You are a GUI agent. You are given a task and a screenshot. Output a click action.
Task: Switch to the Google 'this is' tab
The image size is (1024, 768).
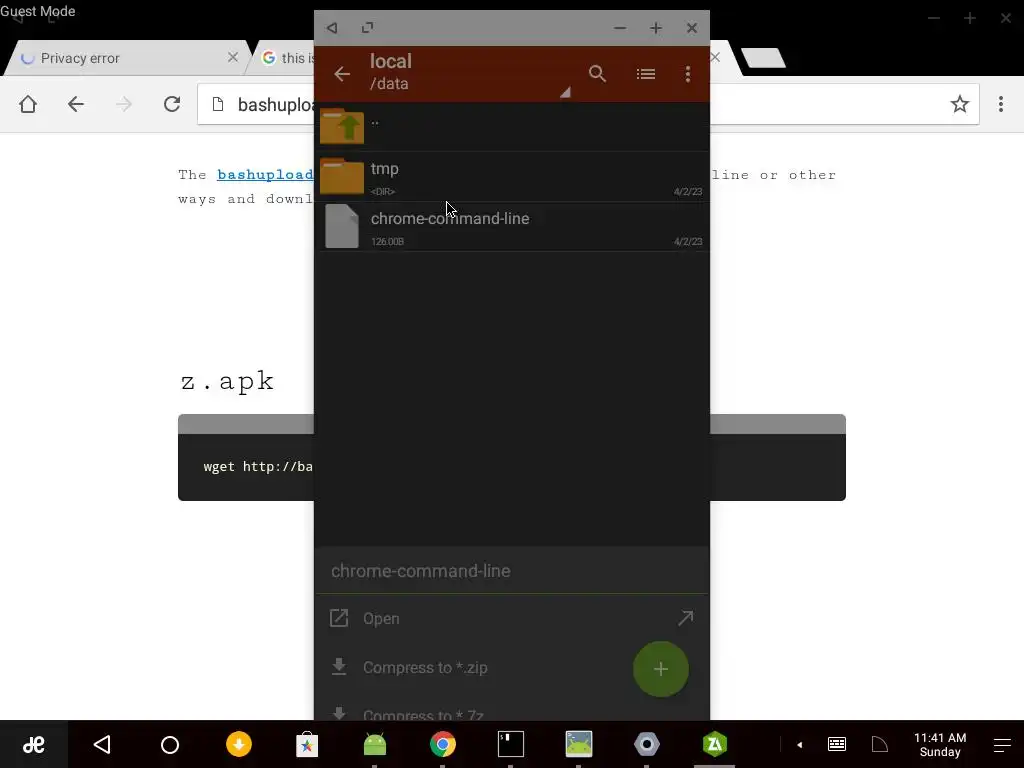pyautogui.click(x=284, y=58)
